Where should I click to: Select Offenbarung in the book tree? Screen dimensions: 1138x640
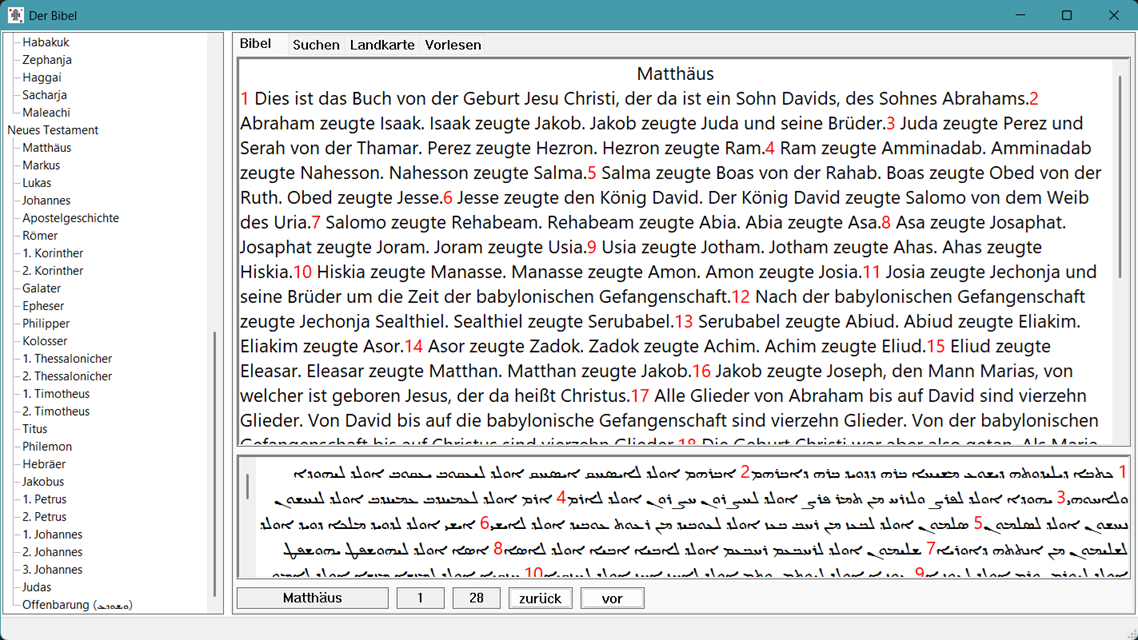(77, 604)
